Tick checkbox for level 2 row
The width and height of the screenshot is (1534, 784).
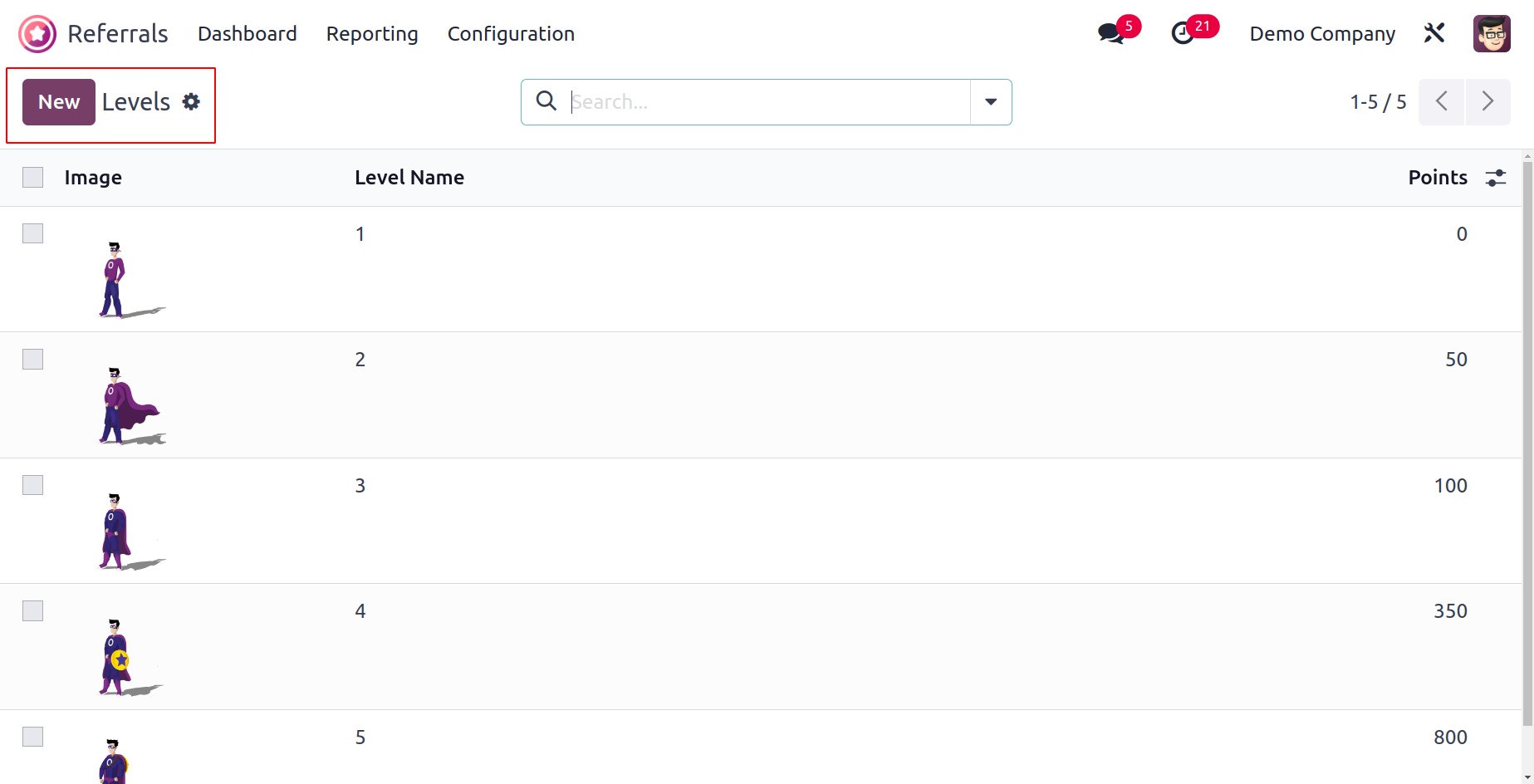click(32, 359)
